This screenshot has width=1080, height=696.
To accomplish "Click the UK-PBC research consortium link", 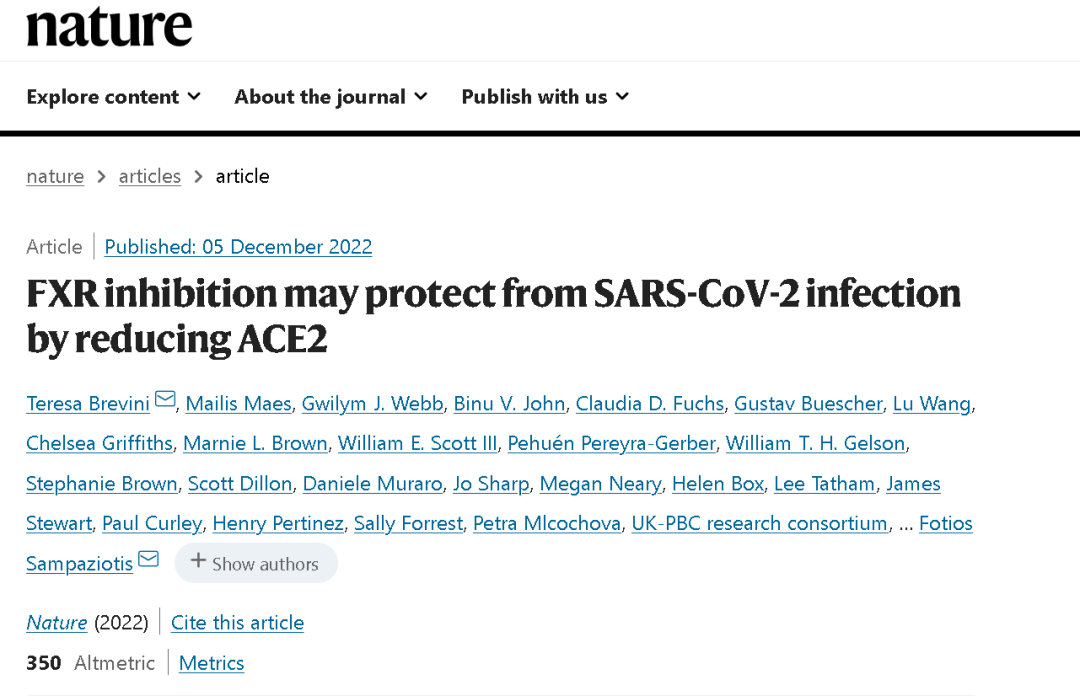I will [760, 524].
